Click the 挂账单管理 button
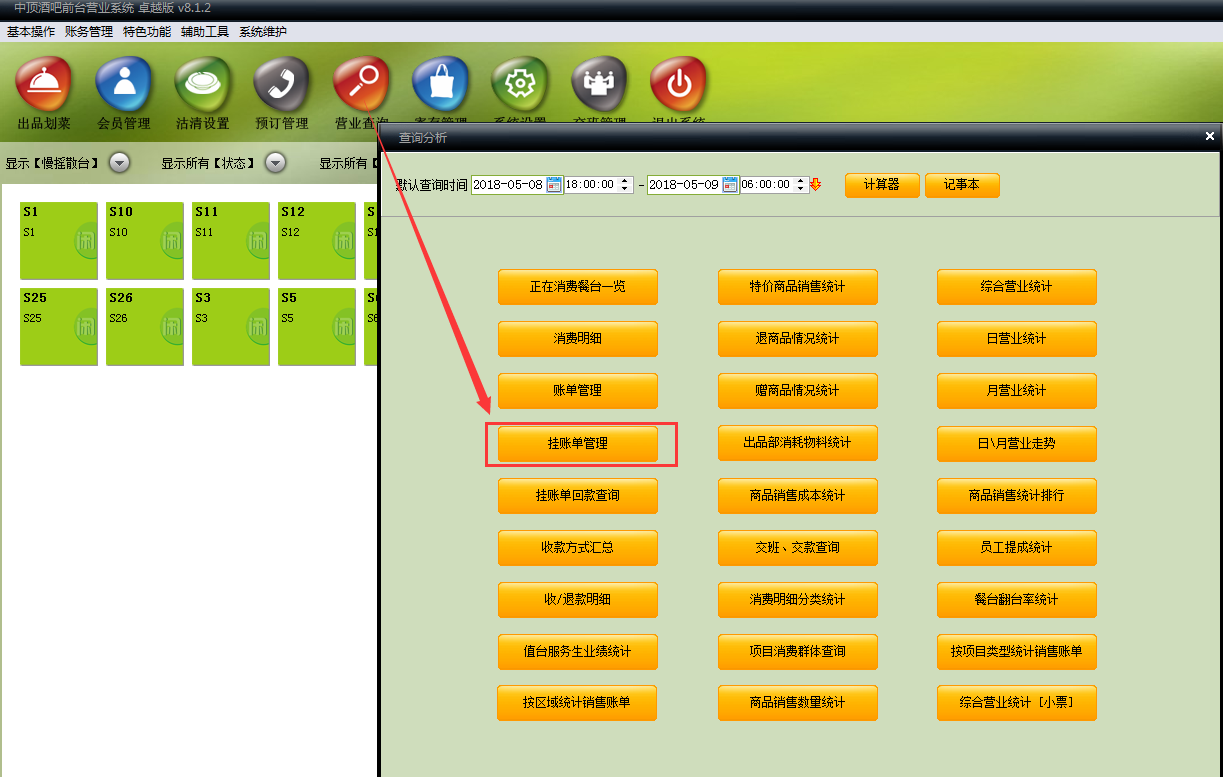1223x777 pixels. tap(578, 443)
